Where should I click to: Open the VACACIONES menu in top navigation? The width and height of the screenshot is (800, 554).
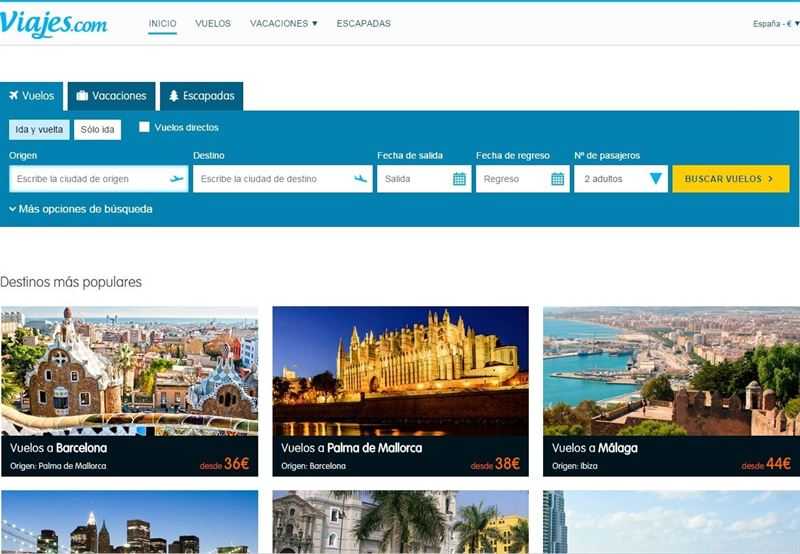point(283,23)
